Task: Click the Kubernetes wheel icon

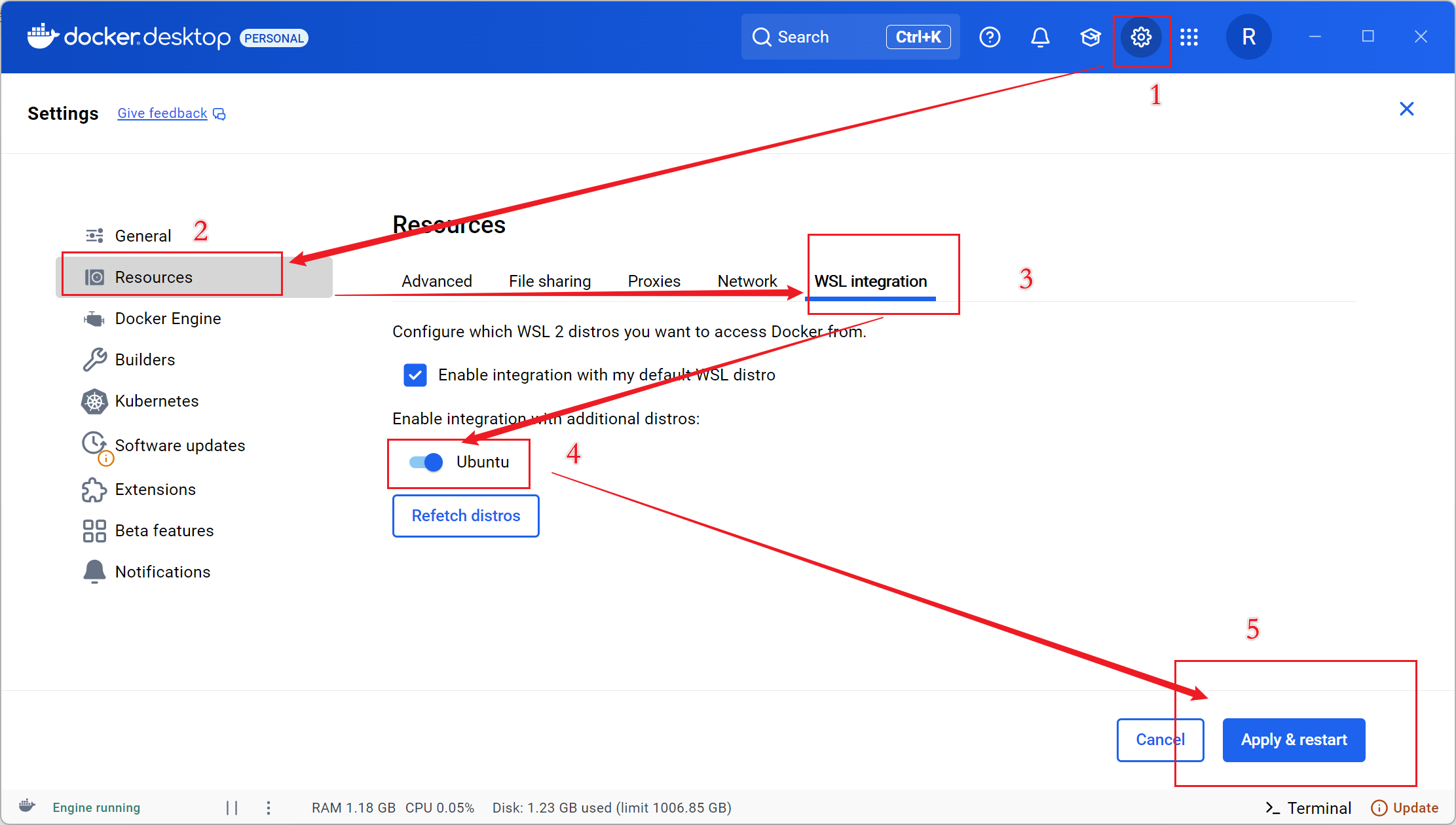Action: [x=94, y=401]
